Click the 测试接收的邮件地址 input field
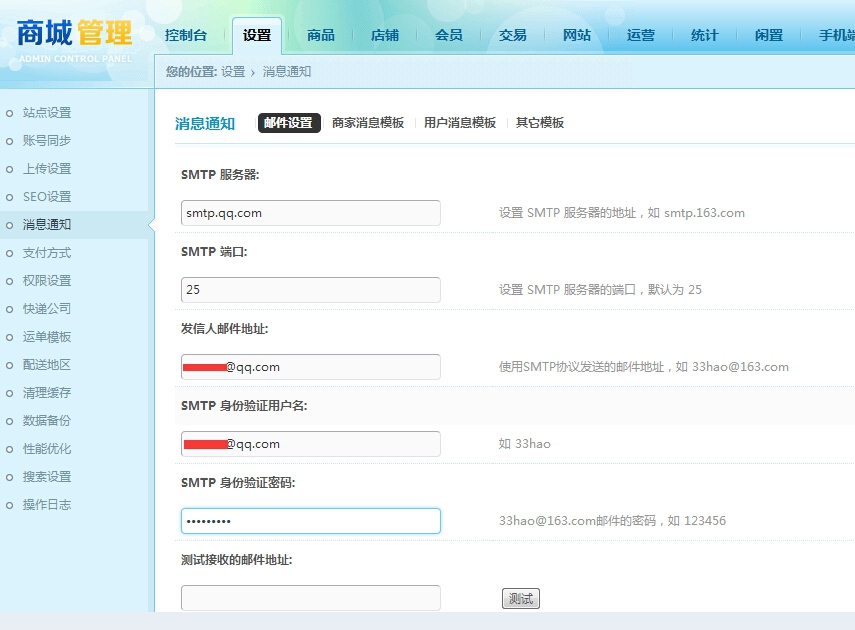855x630 pixels. pos(311,598)
